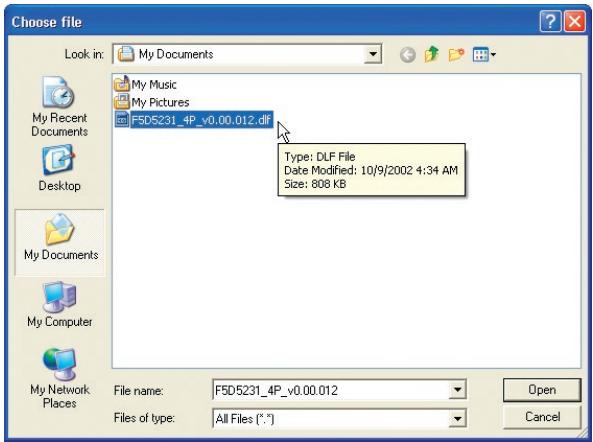593x442 pixels.
Task: Expand the Files of type dropdown arrow
Action: [x=457, y=419]
